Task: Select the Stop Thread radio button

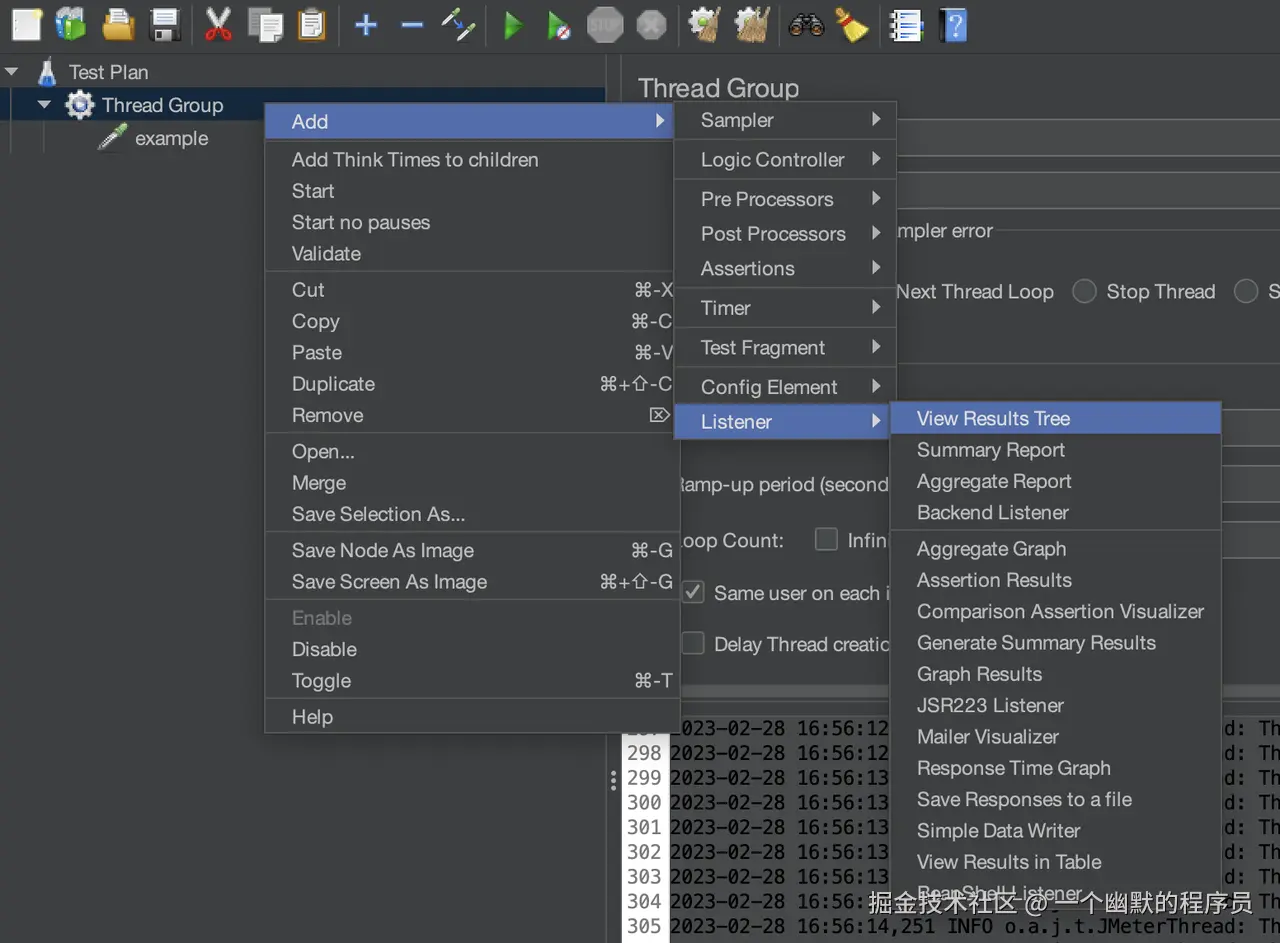Action: (1084, 291)
